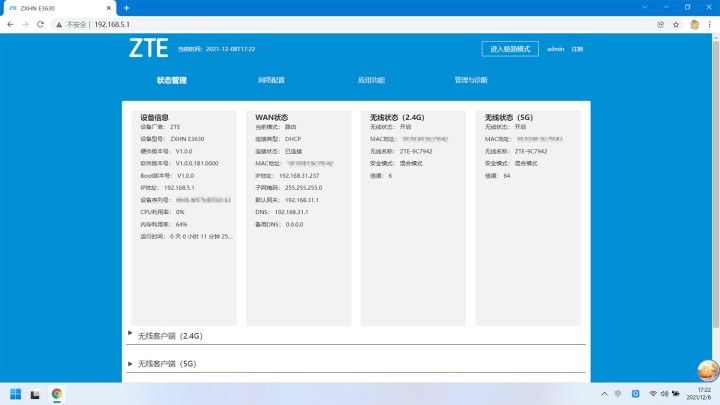The image size is (720, 405).
Task: Close the ZXHN E3630 tab
Action: [109, 8]
